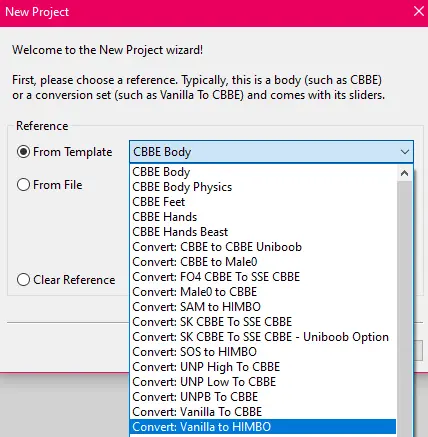428x437 pixels.
Task: Select Convert: SOS to HIMBO
Action: click(x=263, y=352)
